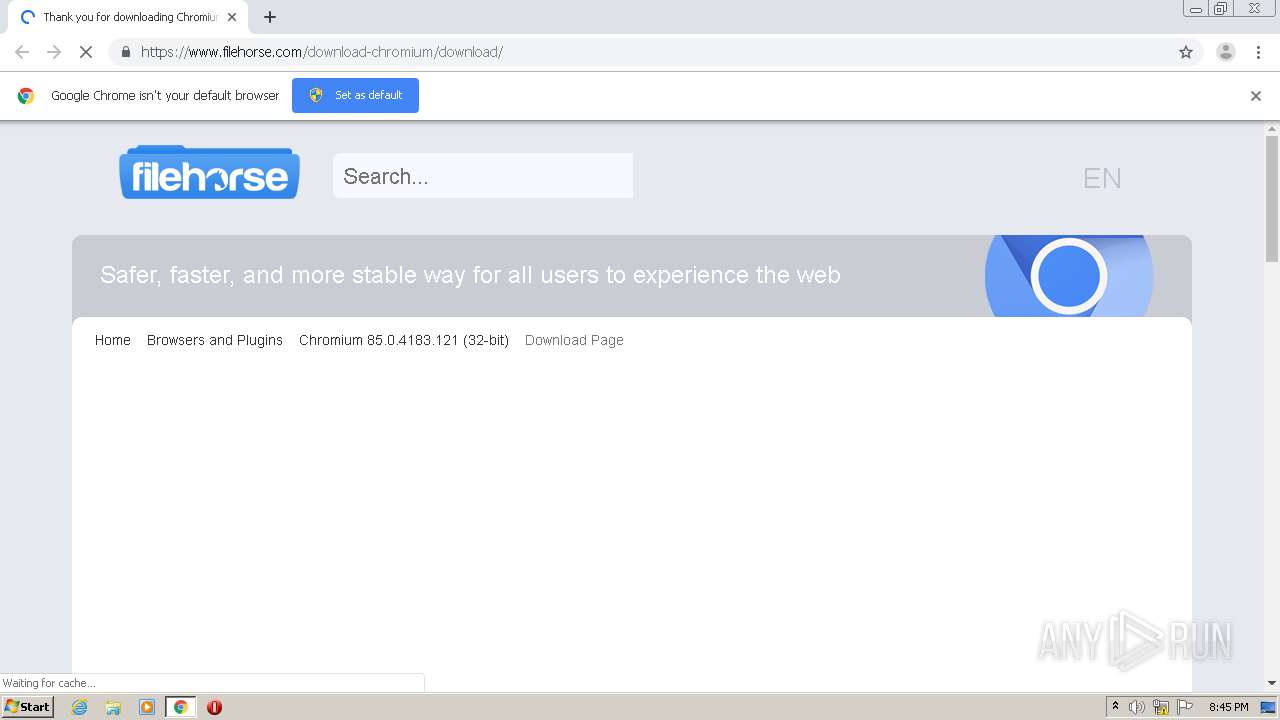Viewport: 1280px width, 720px height.
Task: Launch Internet Explorer from taskbar
Action: point(79,707)
